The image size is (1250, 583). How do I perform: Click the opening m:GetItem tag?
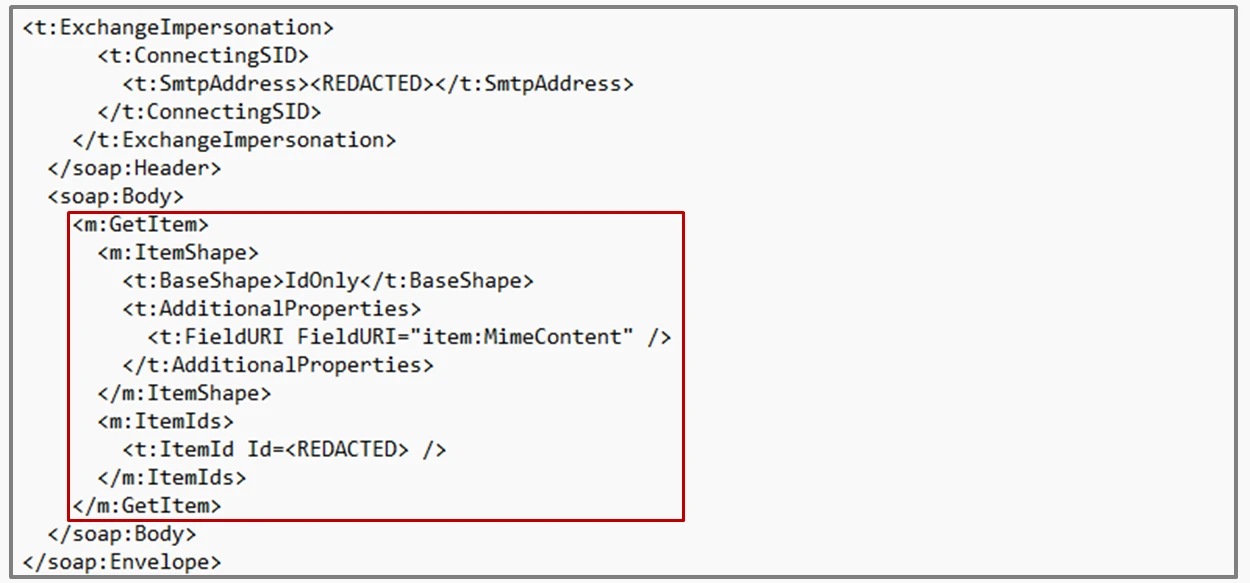coord(140,224)
